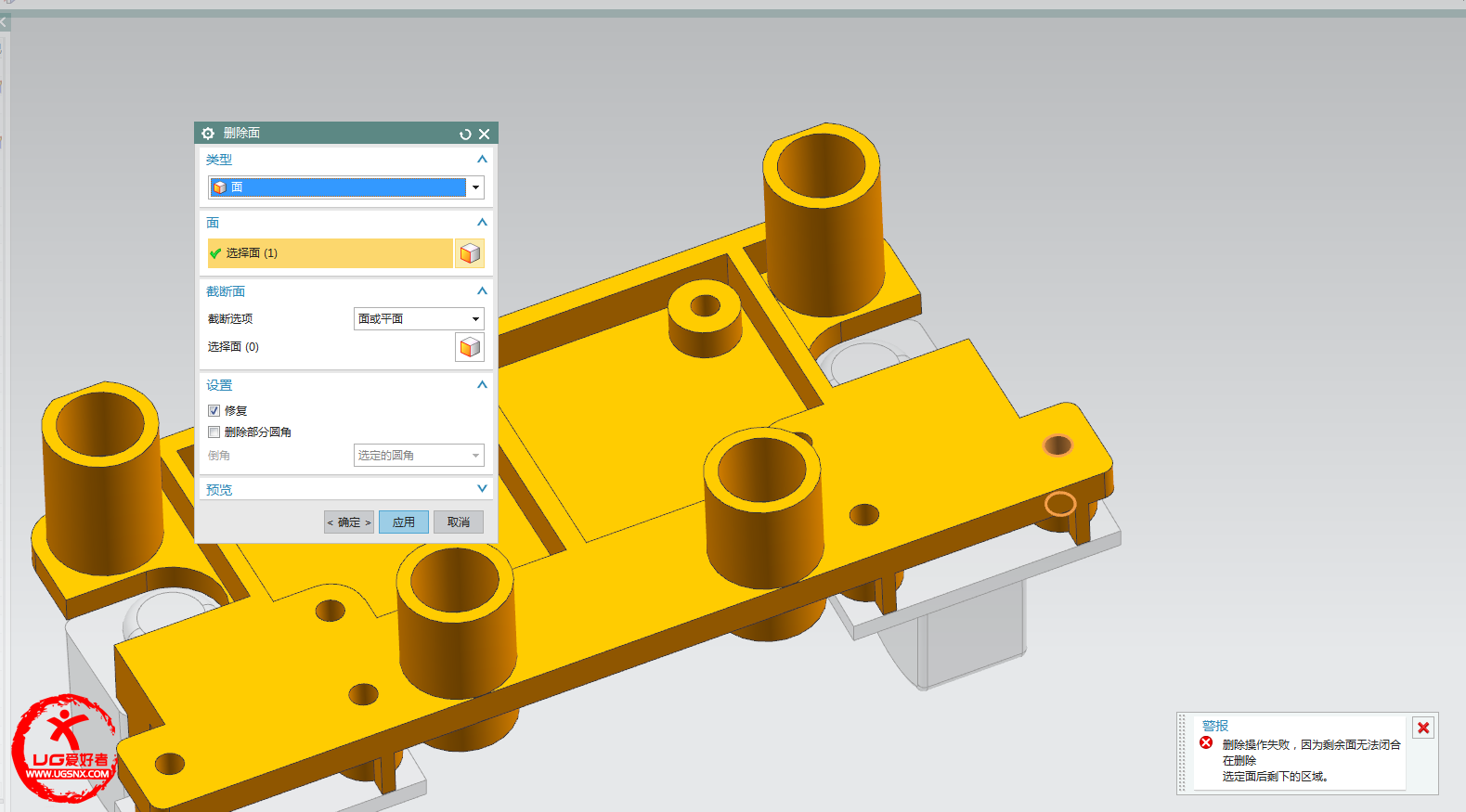1466x812 pixels.
Task: Click the red error icon in the 警报 popup
Action: pyautogui.click(x=1206, y=742)
